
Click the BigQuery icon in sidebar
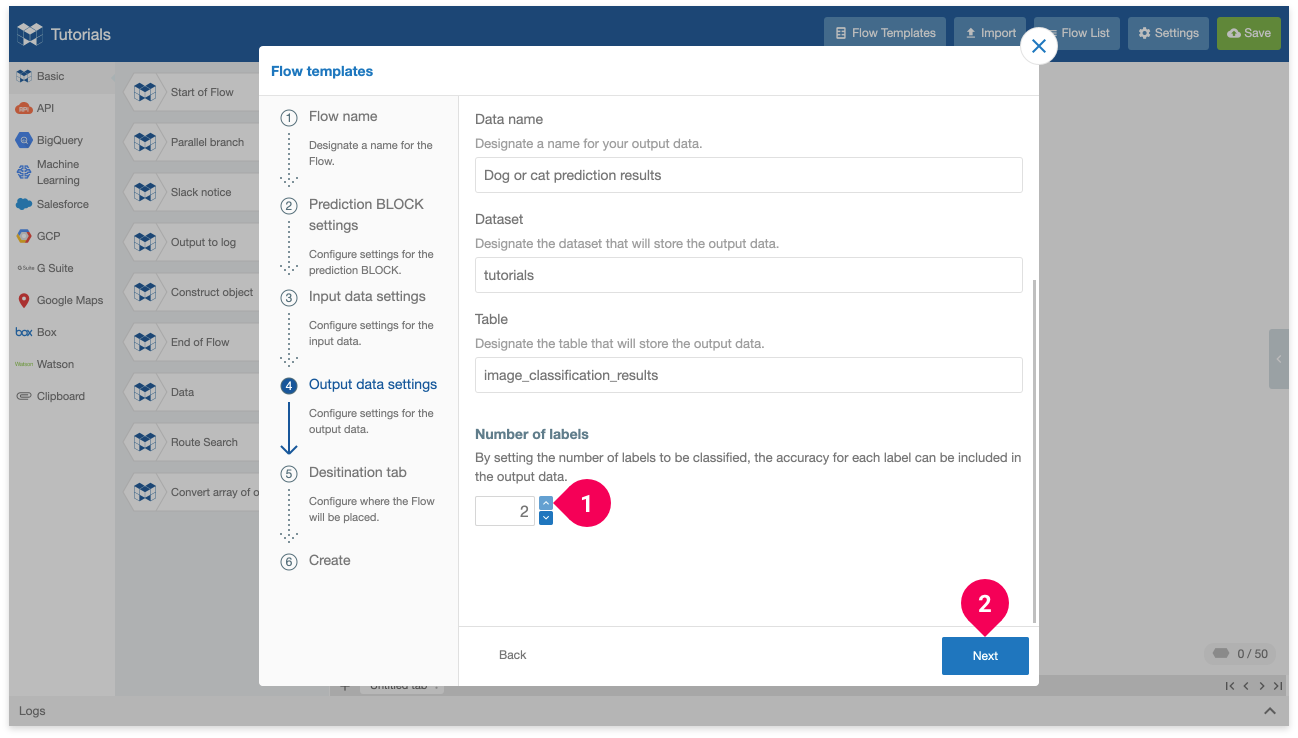point(24,140)
